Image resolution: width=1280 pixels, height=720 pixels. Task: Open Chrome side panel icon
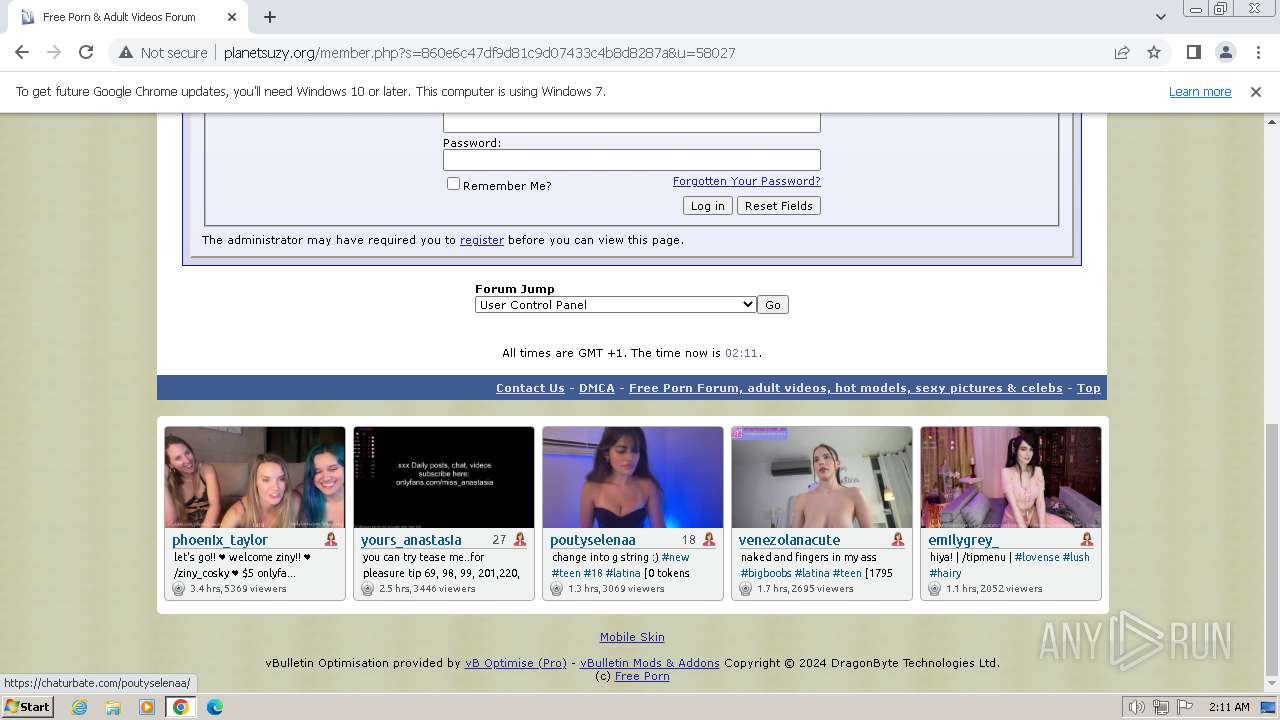1193,52
